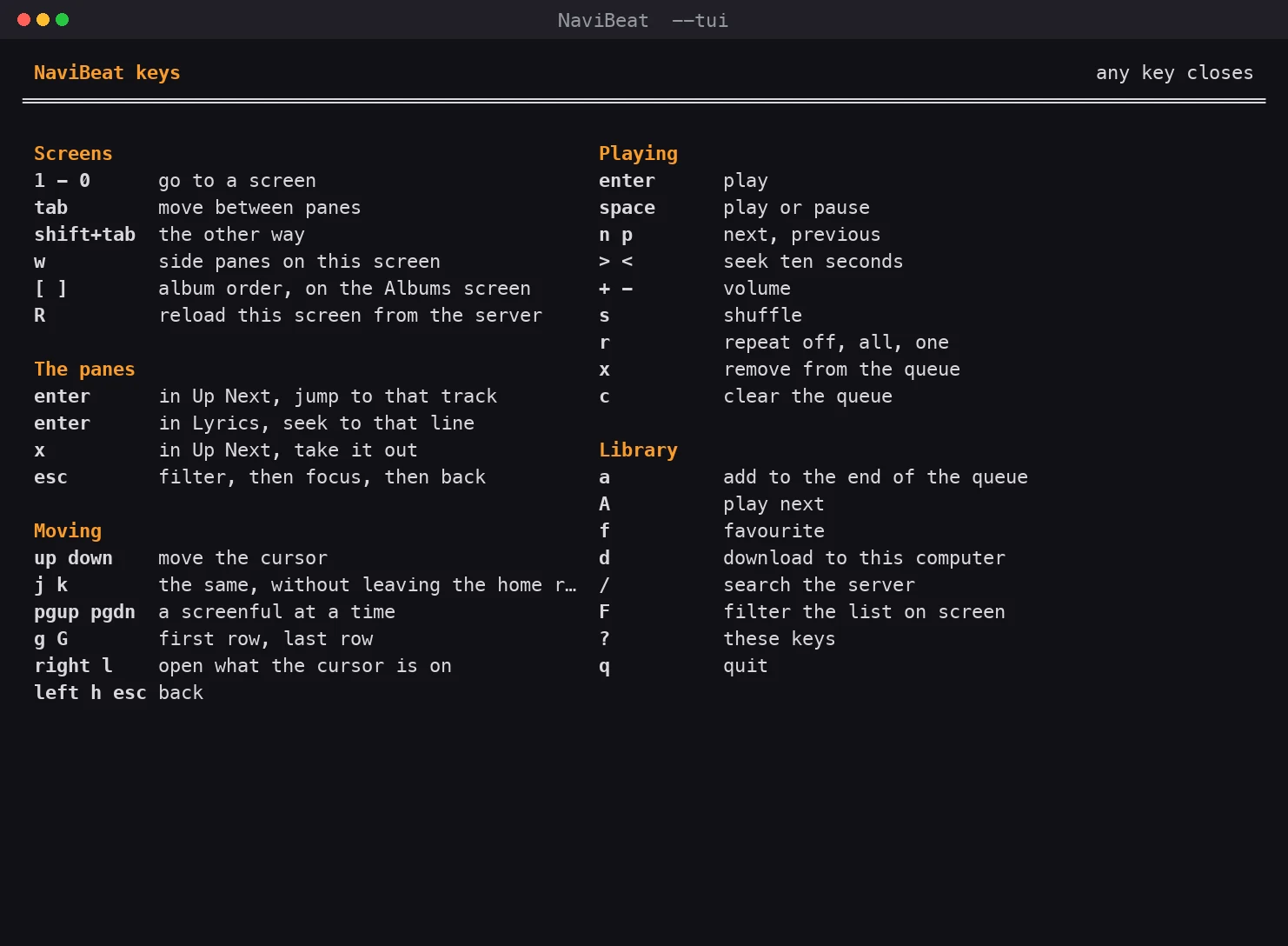Click the 'next, previous' description
1288x946 pixels.
pos(802,235)
